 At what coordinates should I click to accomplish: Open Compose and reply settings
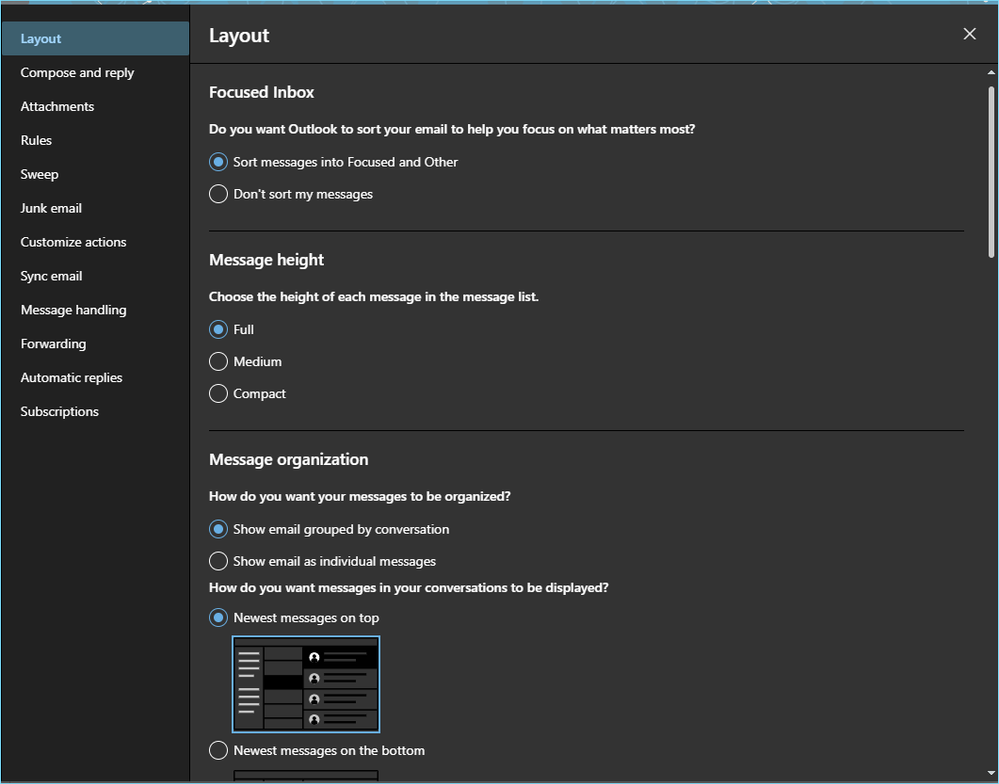[x=95, y=73]
